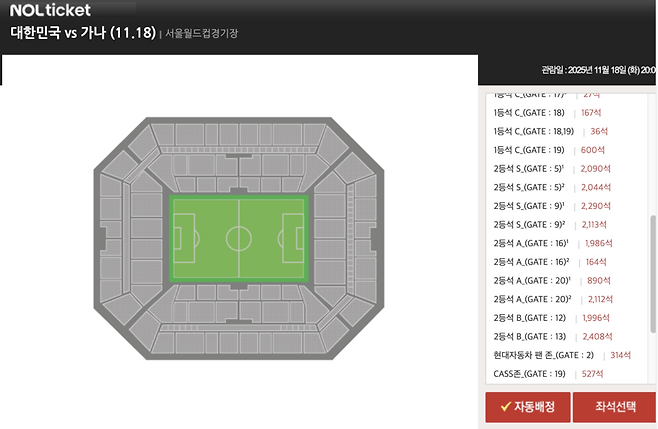Click the NOL ticket logo

[x=51, y=11]
